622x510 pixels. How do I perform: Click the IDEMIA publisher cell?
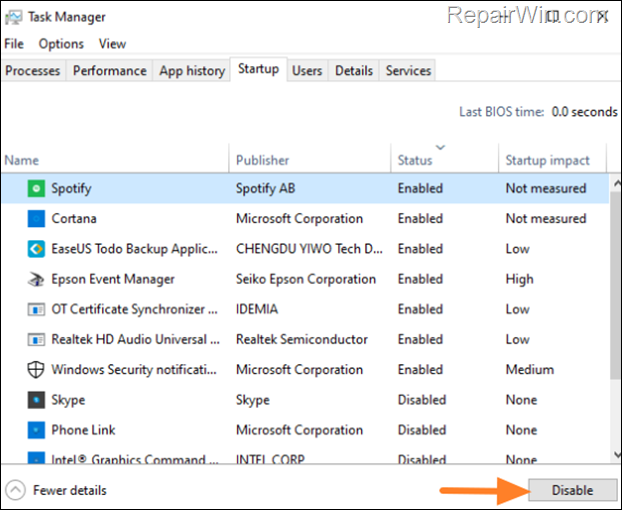pyautogui.click(x=257, y=309)
